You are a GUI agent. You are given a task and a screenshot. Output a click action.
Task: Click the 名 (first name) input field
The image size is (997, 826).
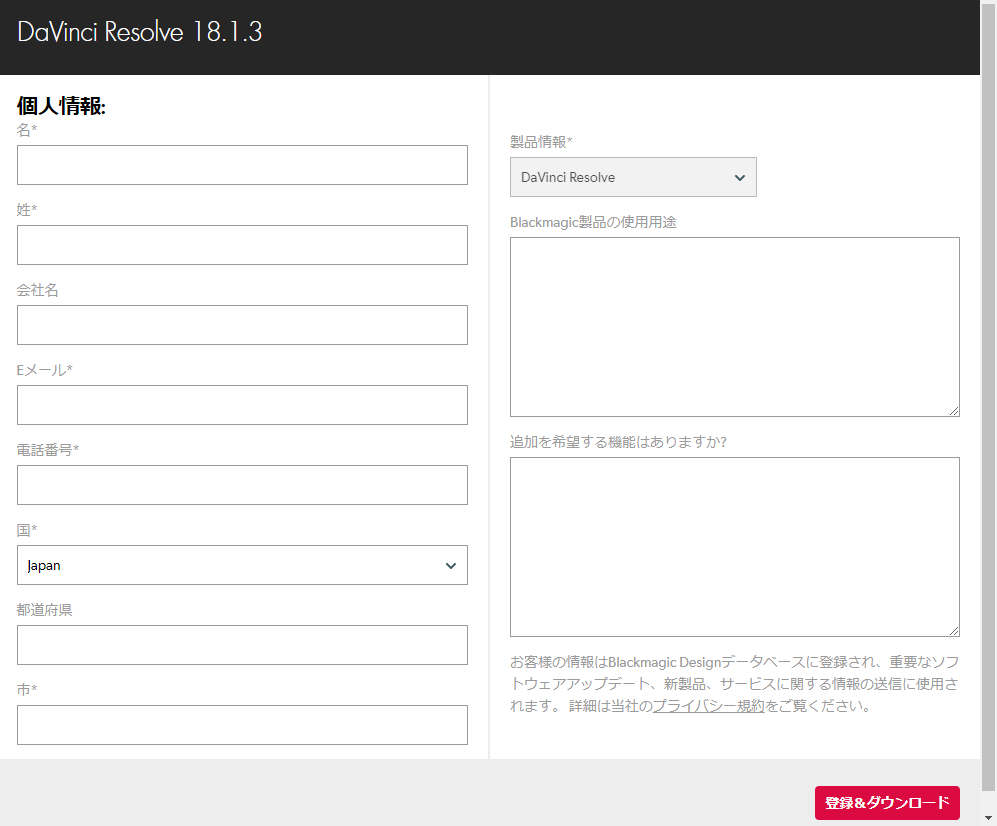tap(242, 165)
